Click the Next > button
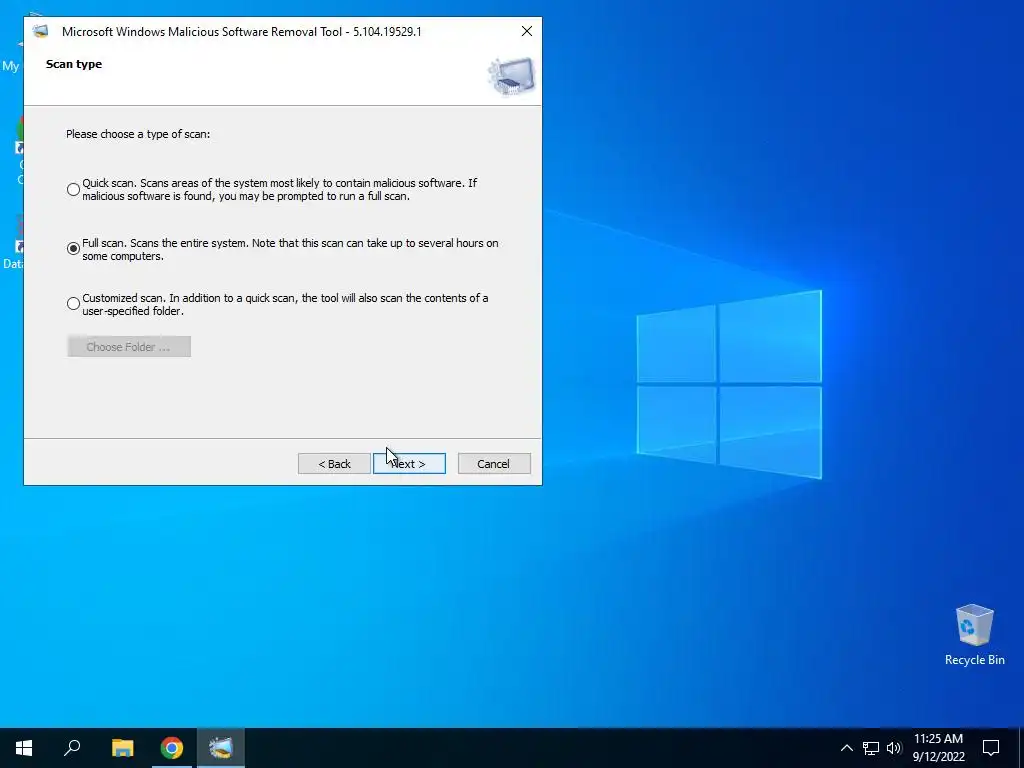This screenshot has height=768, width=1024. coord(409,464)
